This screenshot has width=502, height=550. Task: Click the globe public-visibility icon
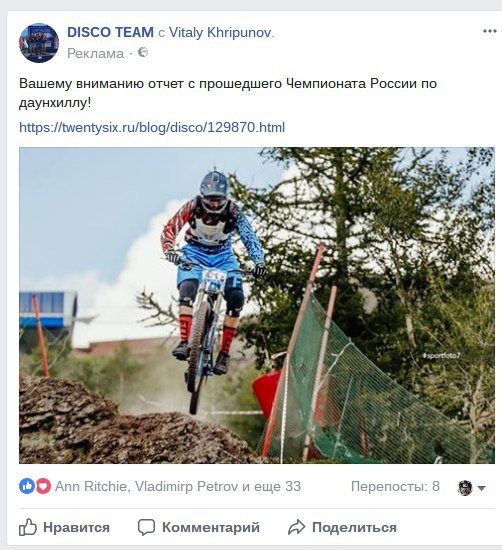pos(143,53)
